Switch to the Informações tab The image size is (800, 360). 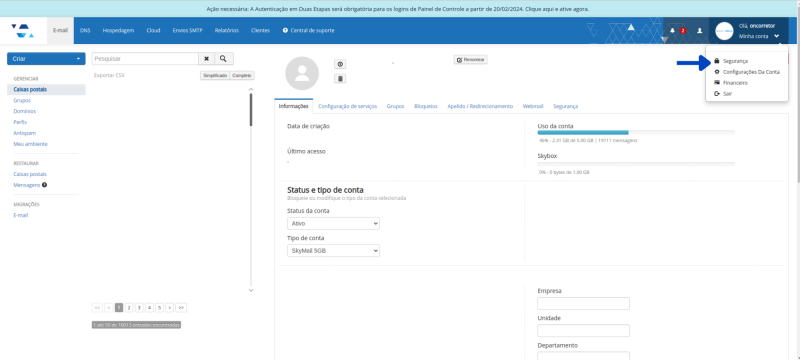[x=293, y=106]
